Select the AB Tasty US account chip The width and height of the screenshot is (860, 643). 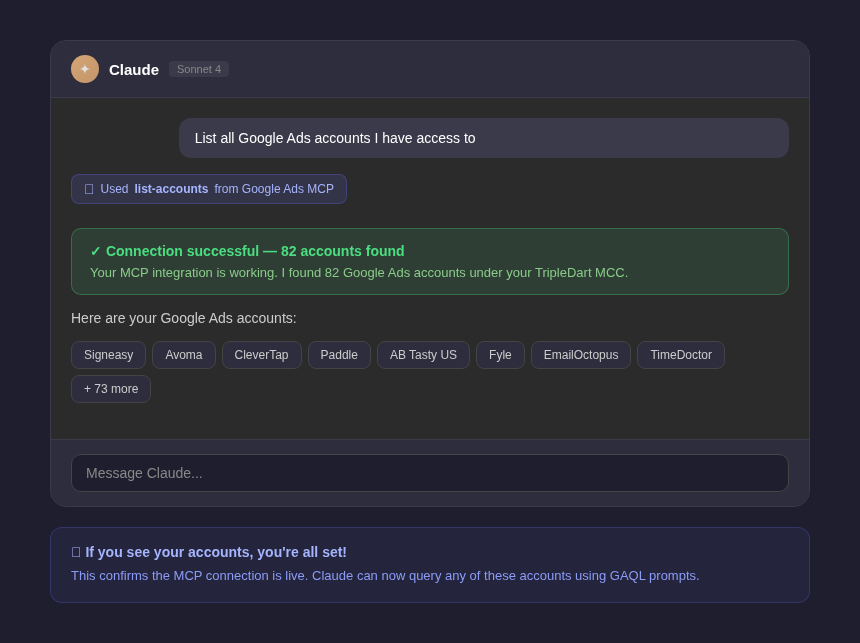[x=423, y=355]
